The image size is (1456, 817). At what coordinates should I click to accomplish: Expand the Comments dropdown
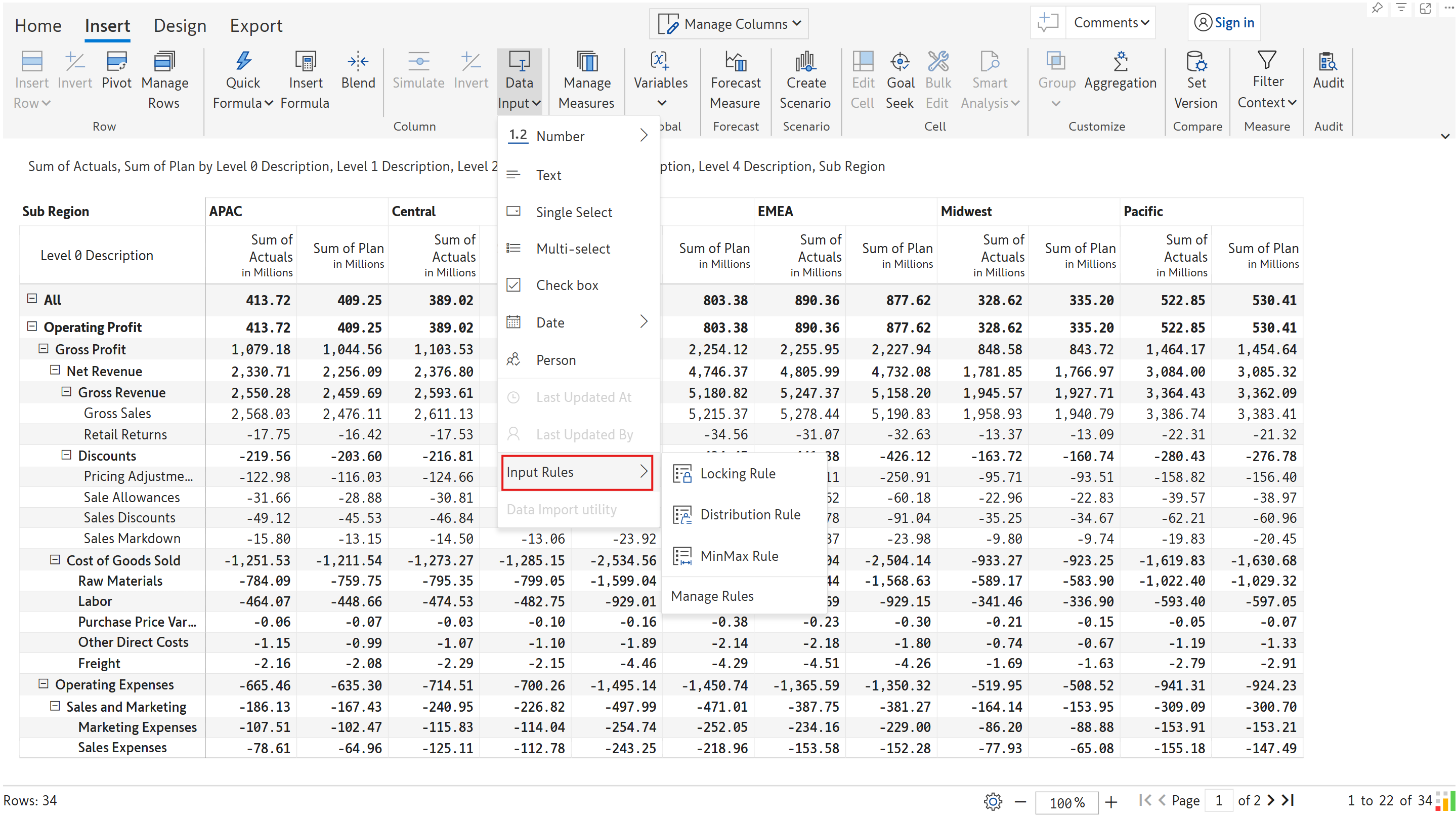(x=1110, y=23)
